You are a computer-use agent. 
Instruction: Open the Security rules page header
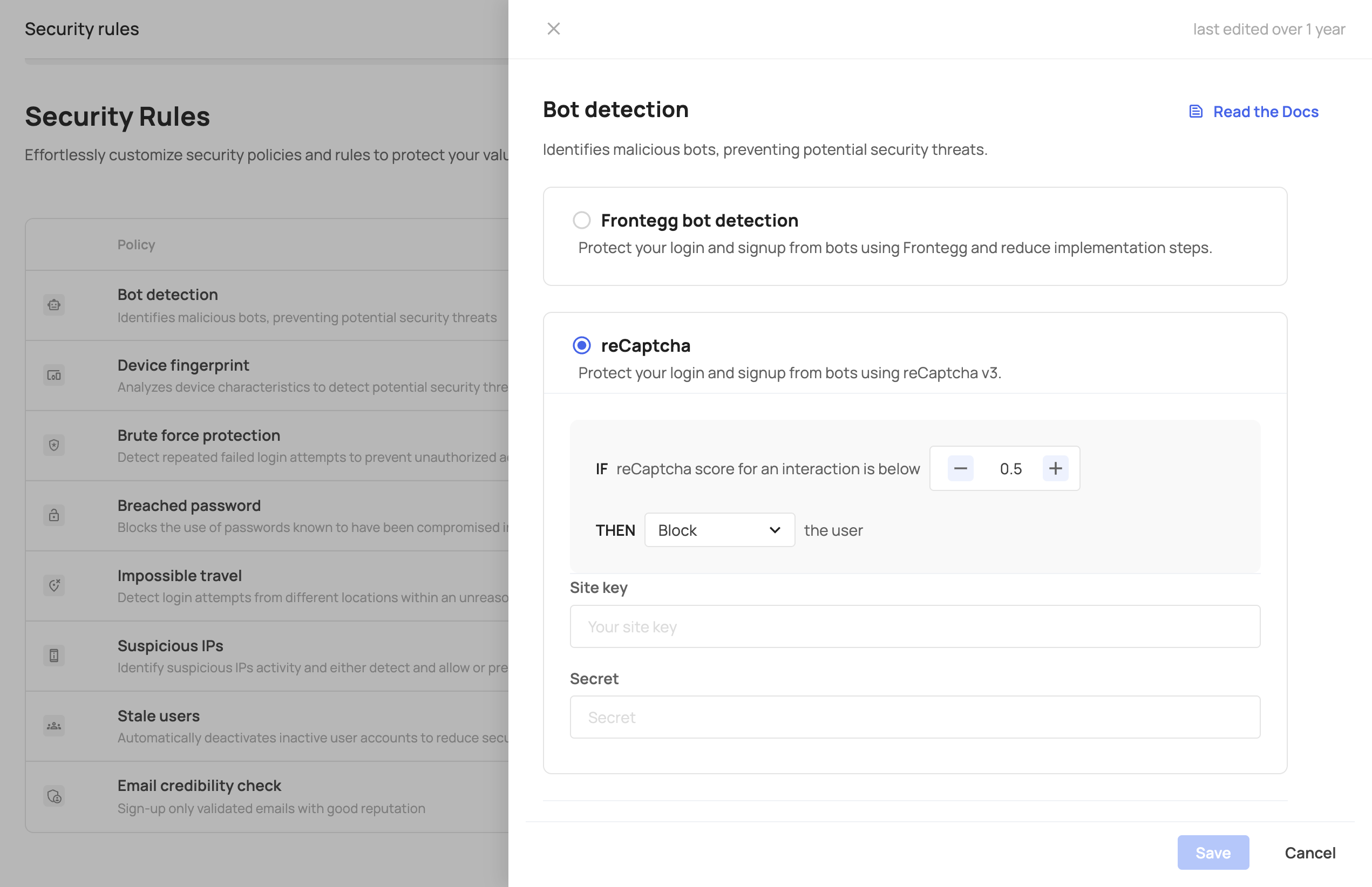81,28
